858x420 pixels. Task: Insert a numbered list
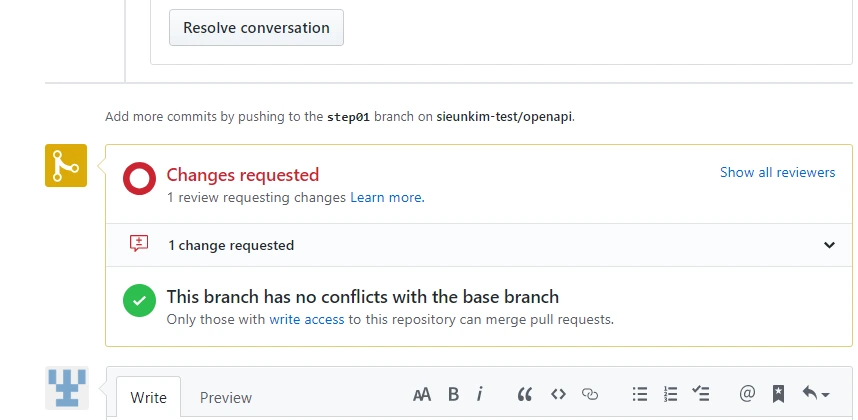[x=671, y=395]
